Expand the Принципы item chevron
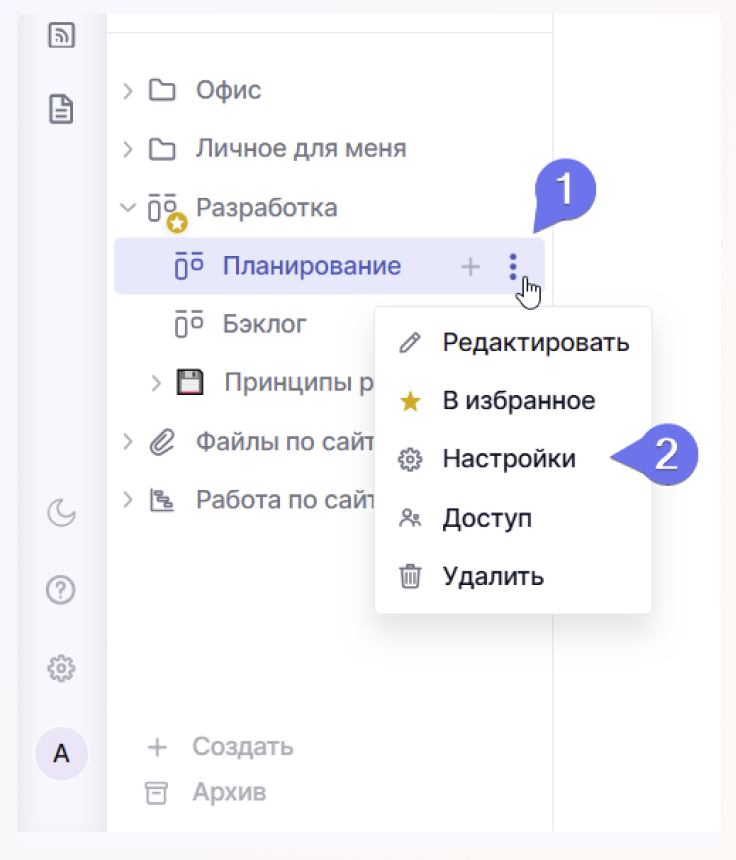 (x=156, y=382)
